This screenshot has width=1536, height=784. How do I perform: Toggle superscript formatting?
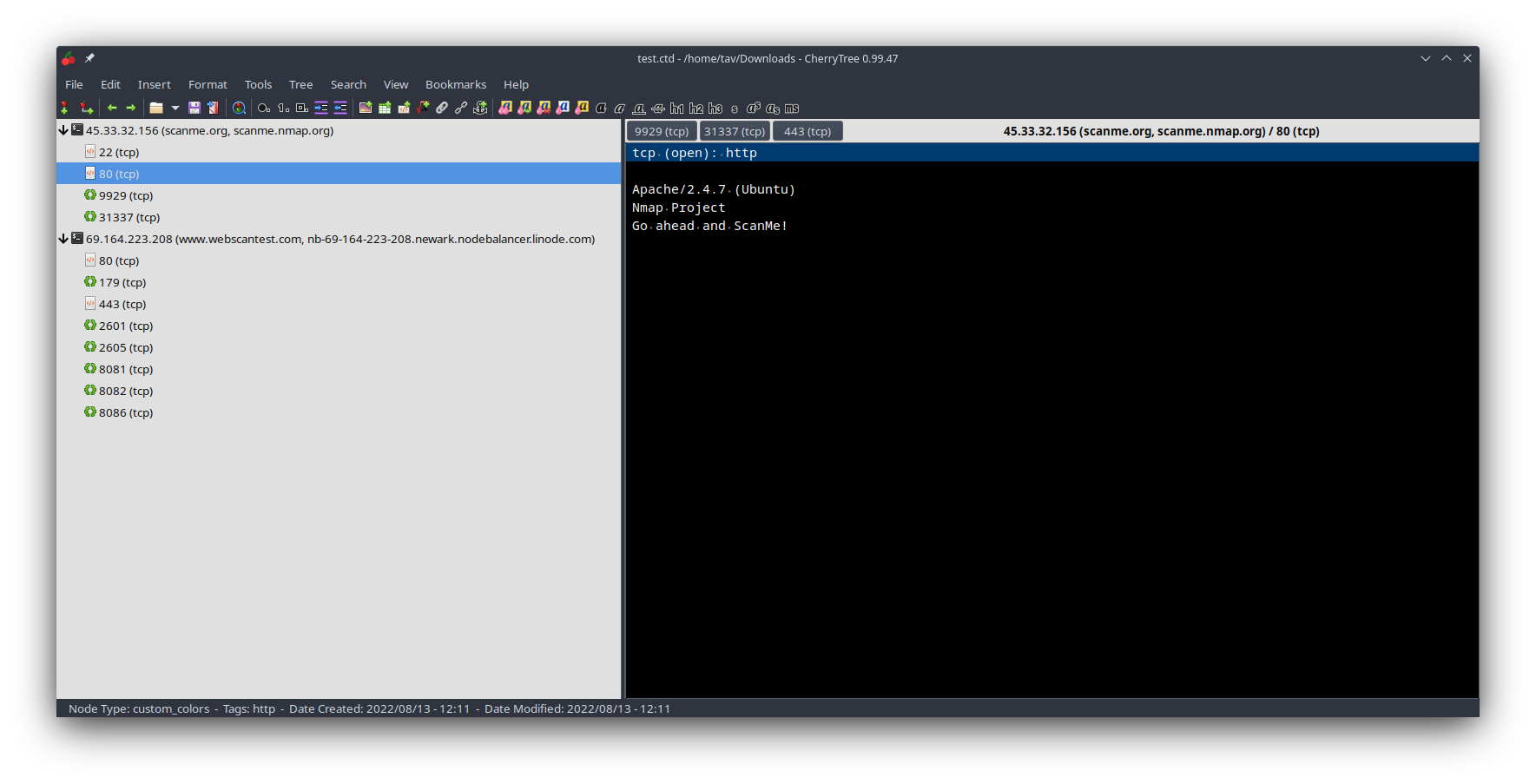[x=754, y=109]
